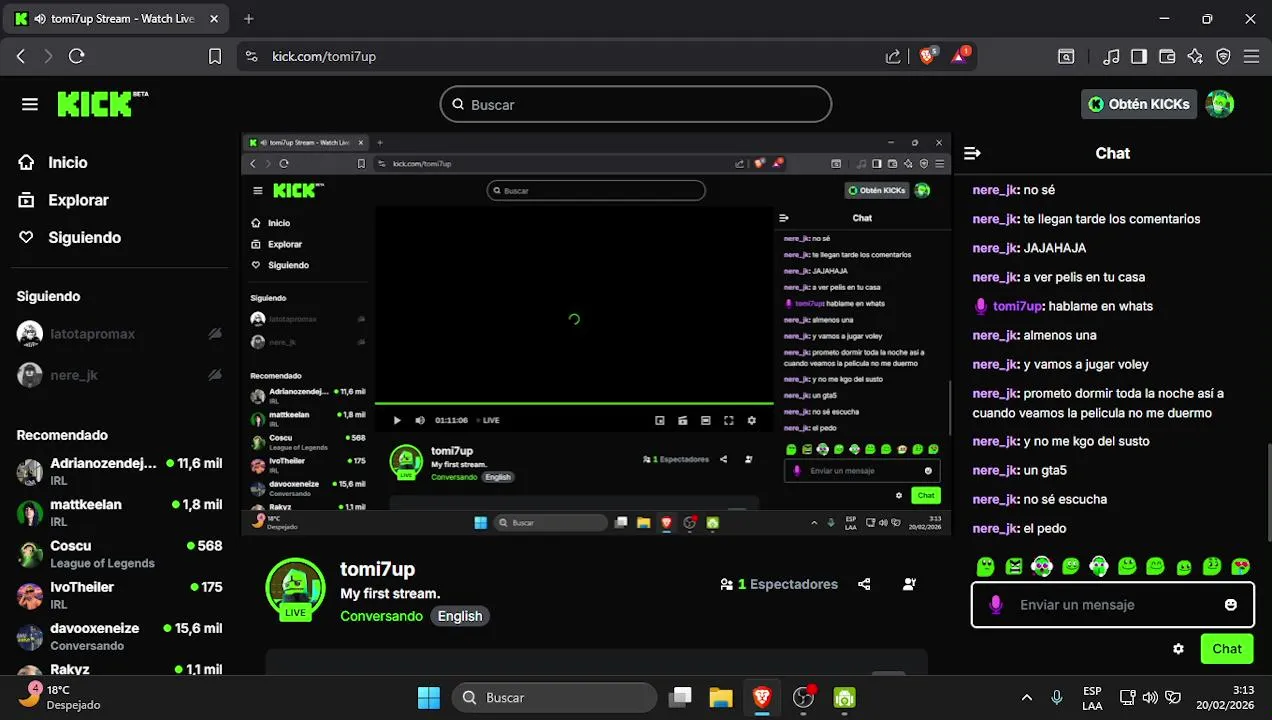Screen dimensions: 1272x720
Task: Show hidden tray icons with the chevron
Action: click(x=1027, y=697)
